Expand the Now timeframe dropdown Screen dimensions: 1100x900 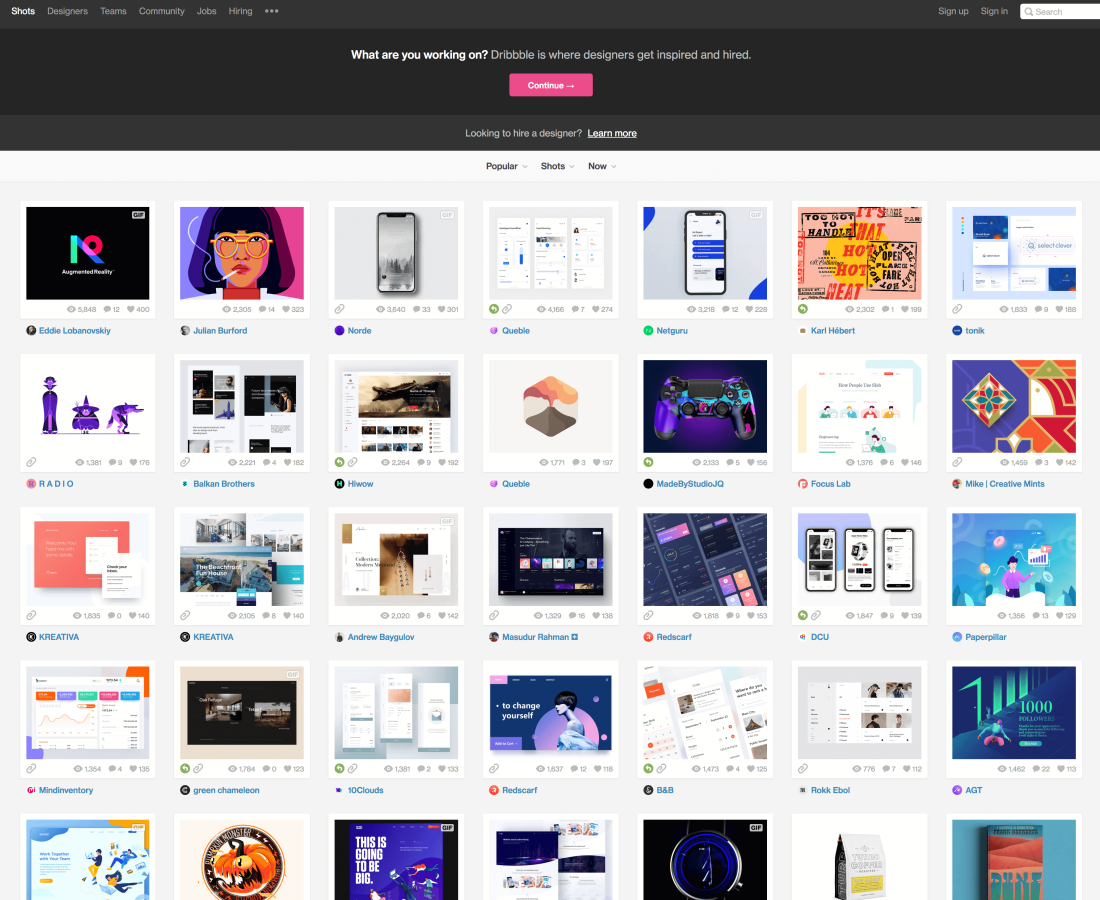602,166
